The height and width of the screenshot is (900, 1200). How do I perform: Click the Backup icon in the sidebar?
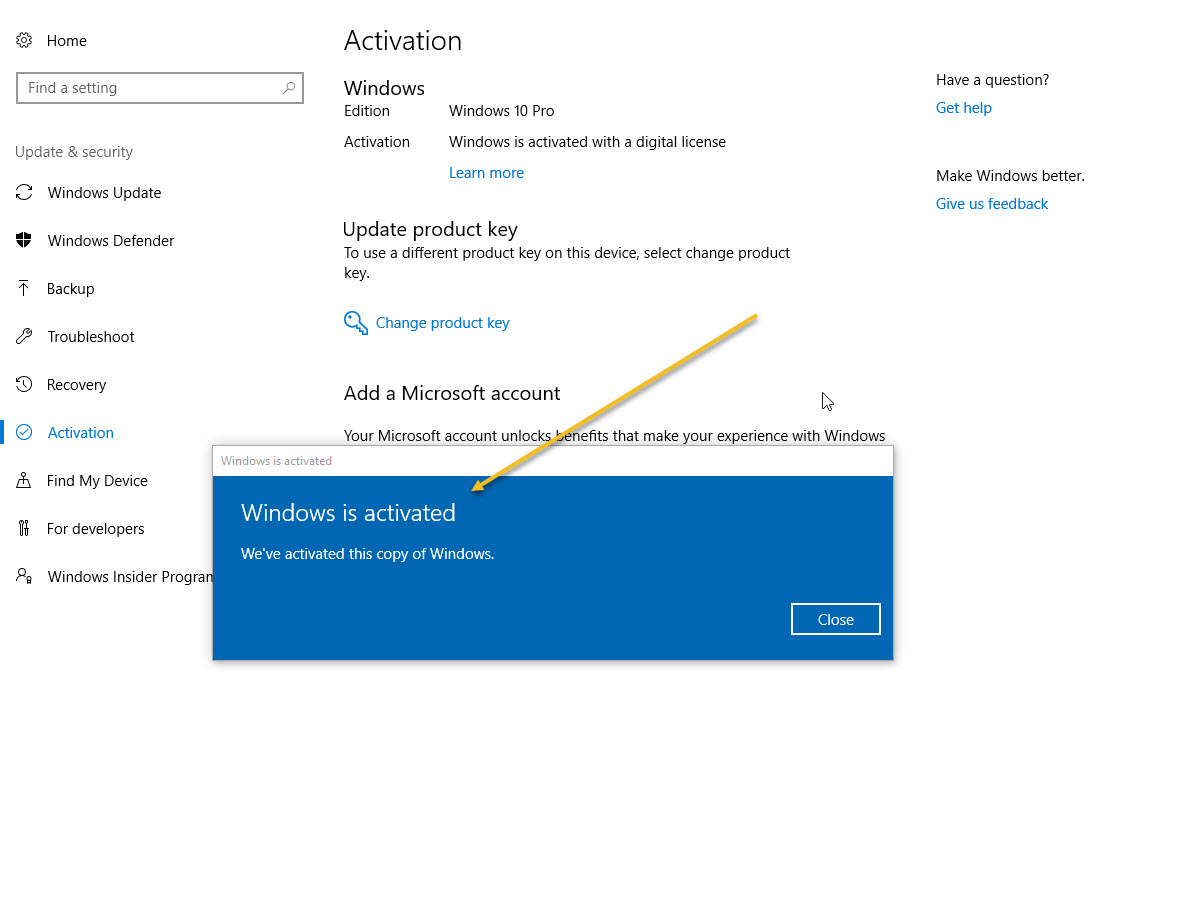coord(24,288)
